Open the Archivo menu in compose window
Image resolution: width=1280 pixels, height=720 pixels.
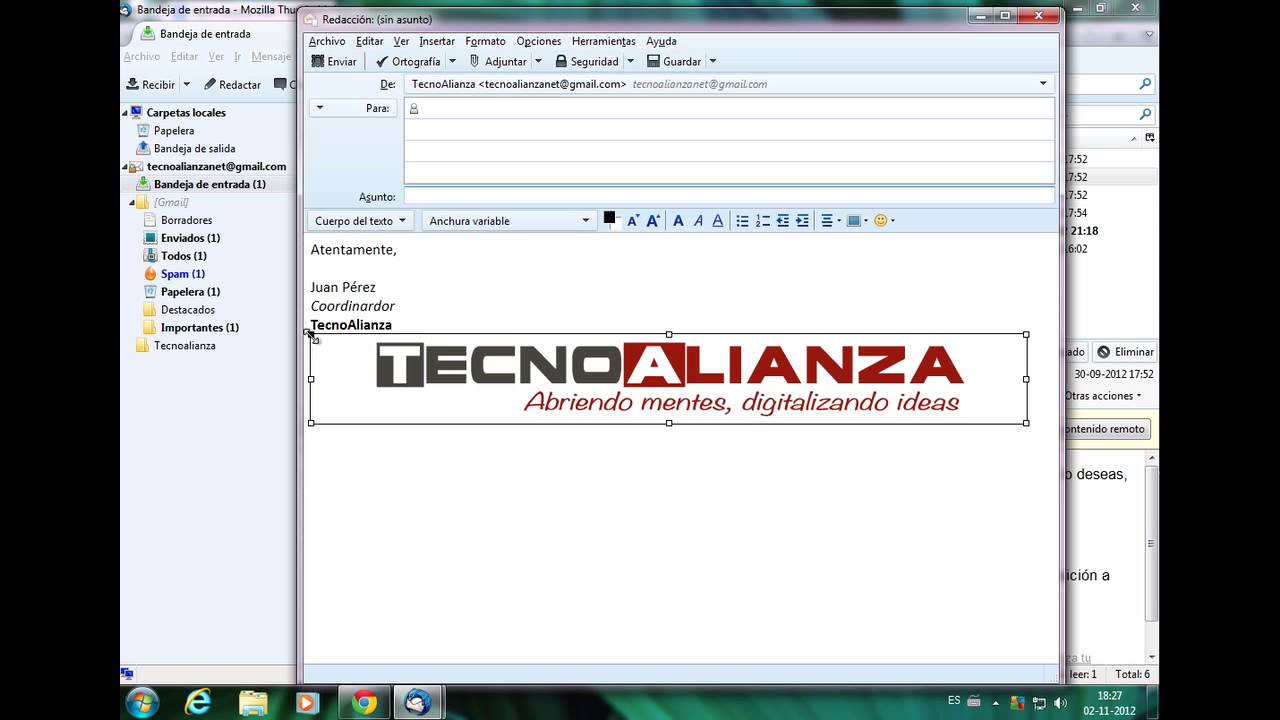coord(327,41)
